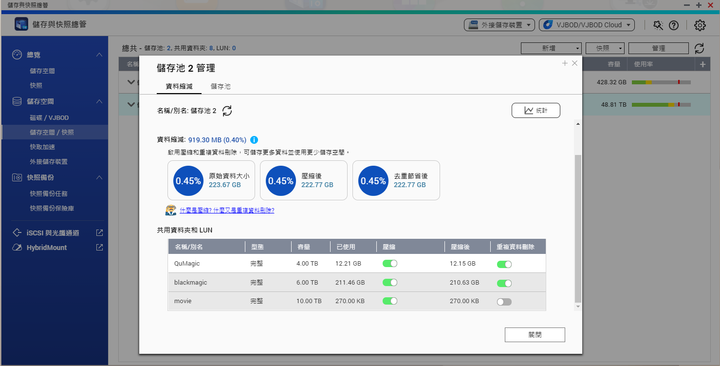Collapse the Overview section in sidebar

click(99, 55)
